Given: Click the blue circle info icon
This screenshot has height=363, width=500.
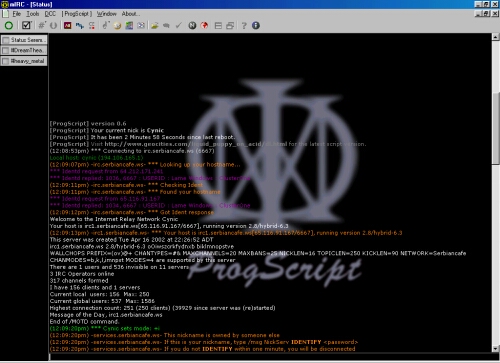Looking at the screenshot, I should 256,25.
